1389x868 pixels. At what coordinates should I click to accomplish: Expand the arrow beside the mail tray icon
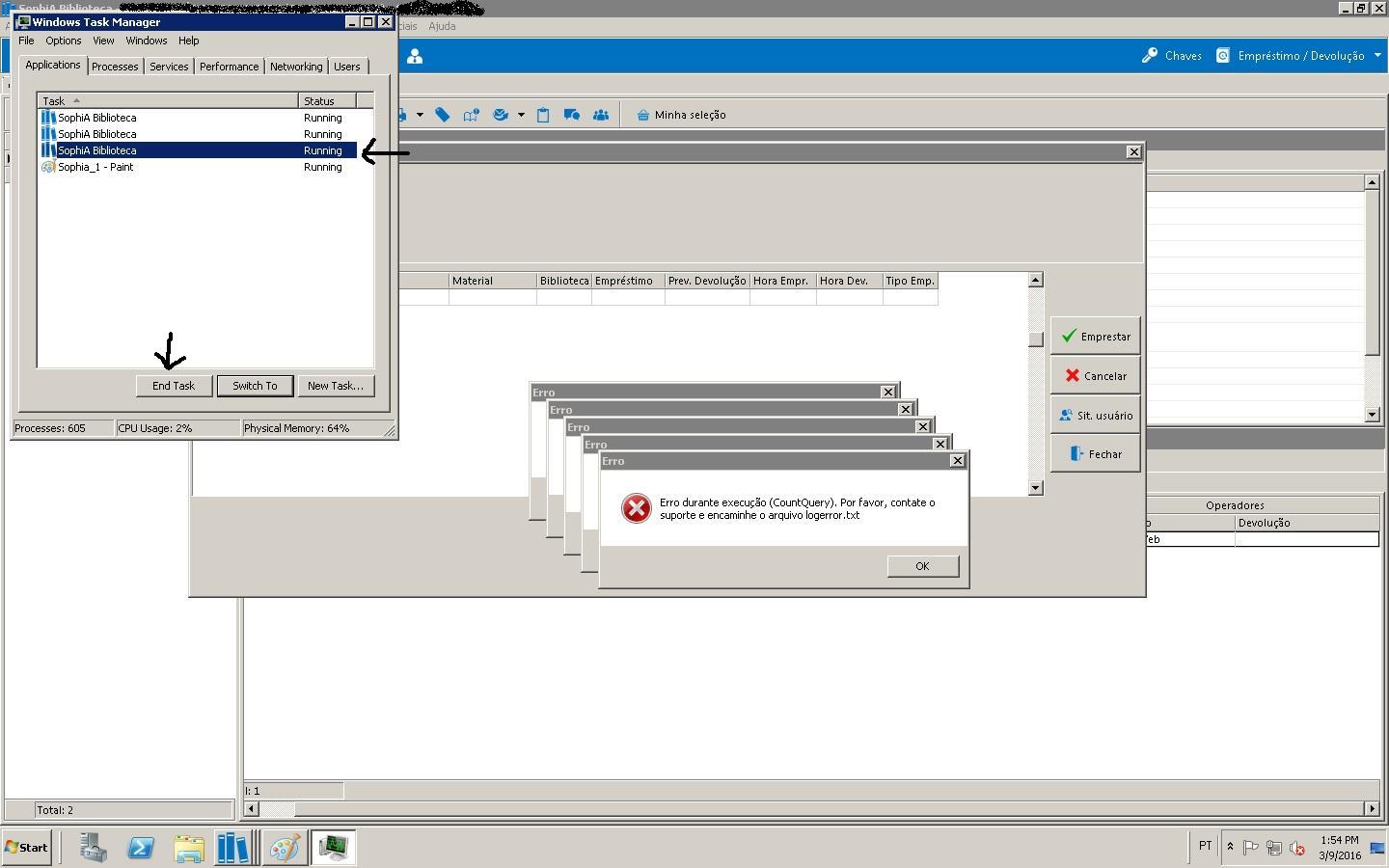[x=521, y=115]
